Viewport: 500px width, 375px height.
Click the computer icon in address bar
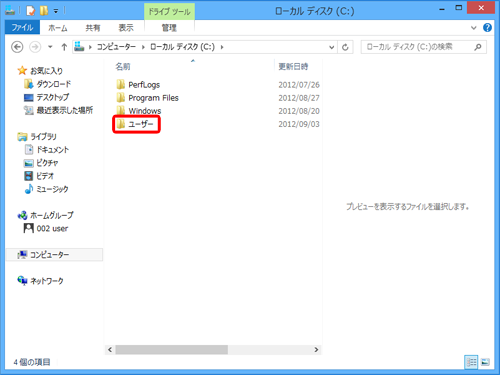[x=79, y=47]
